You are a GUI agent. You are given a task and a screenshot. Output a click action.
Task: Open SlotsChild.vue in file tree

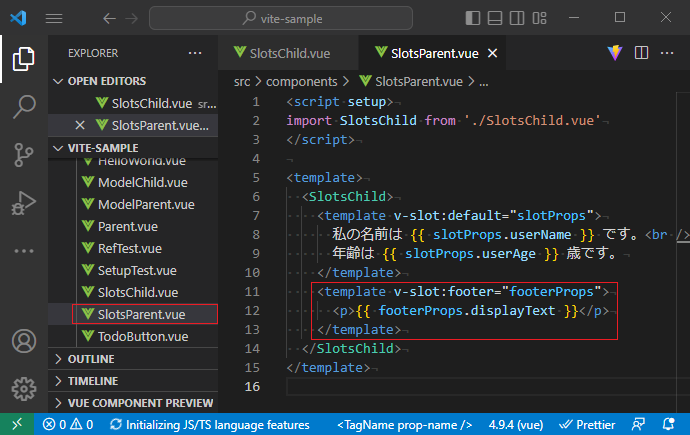[133, 292]
